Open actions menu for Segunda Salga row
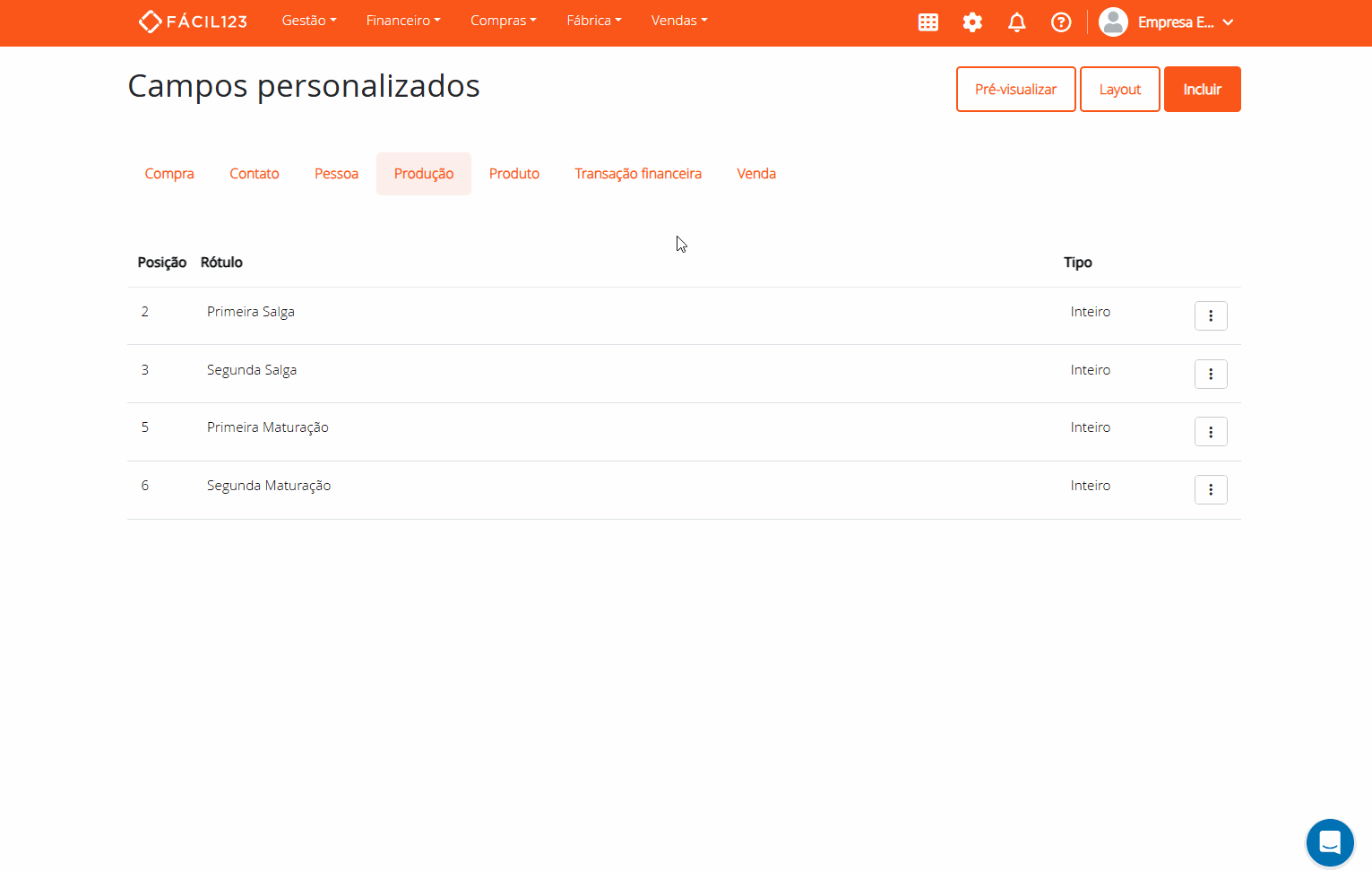1372x871 pixels. (x=1211, y=374)
